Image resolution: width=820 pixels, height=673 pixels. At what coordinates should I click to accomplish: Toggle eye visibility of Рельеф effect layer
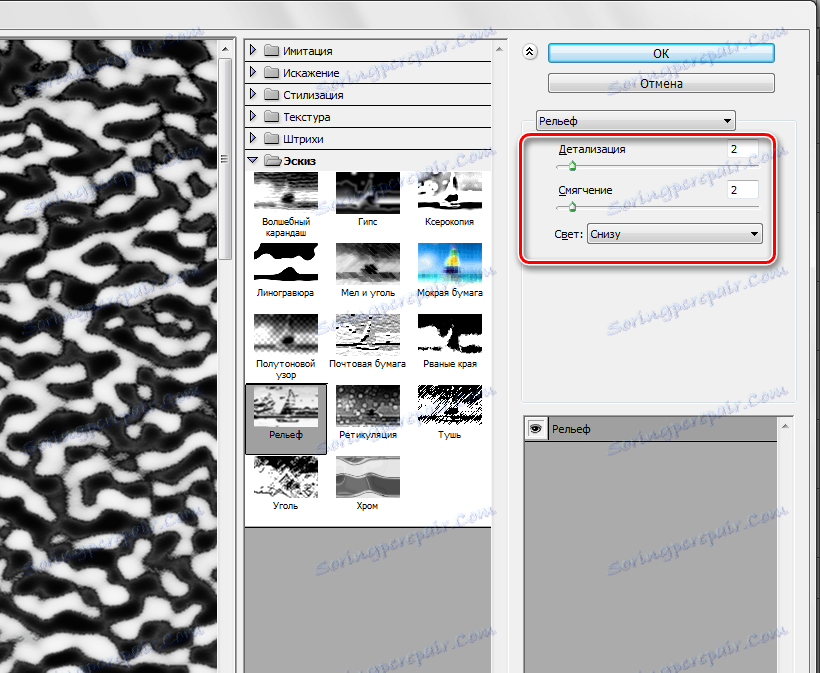tap(536, 429)
